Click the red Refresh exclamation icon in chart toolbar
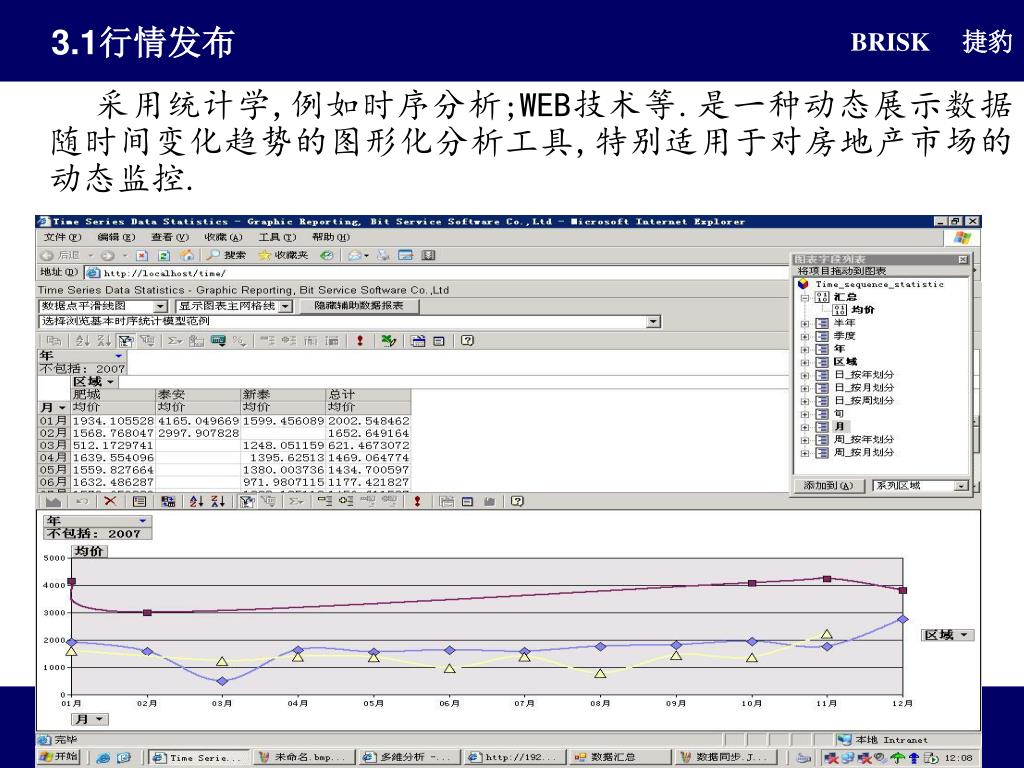This screenshot has height=768, width=1024. (417, 501)
